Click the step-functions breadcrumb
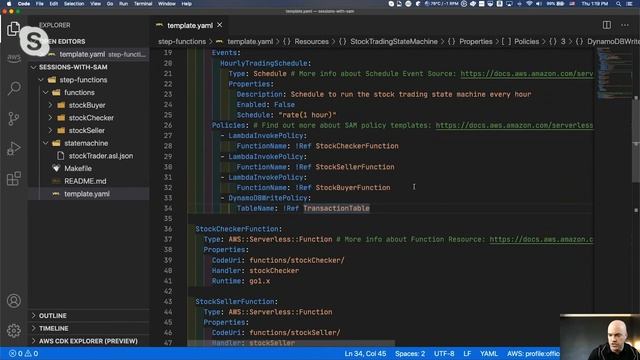Viewport: 640px width, 360px height. pos(182,42)
